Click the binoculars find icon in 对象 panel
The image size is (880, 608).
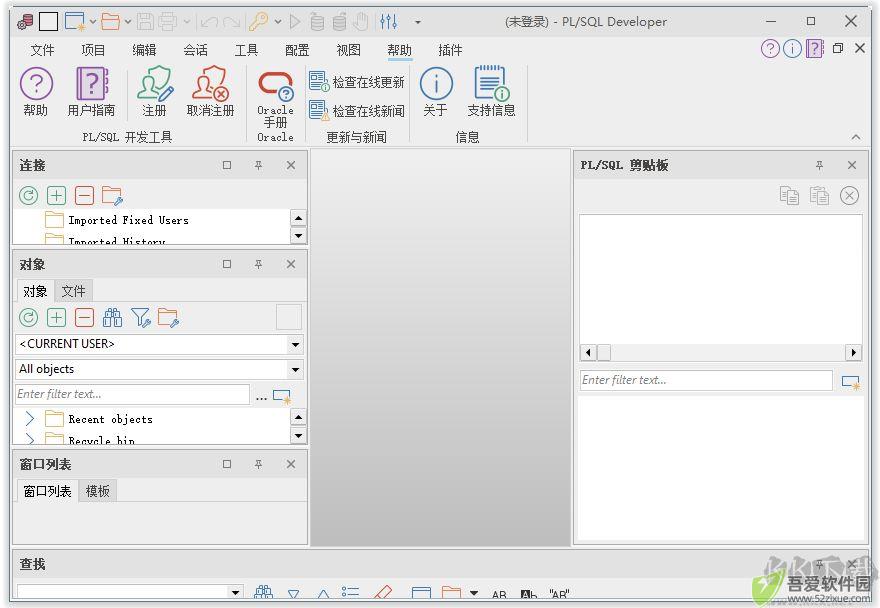point(112,318)
